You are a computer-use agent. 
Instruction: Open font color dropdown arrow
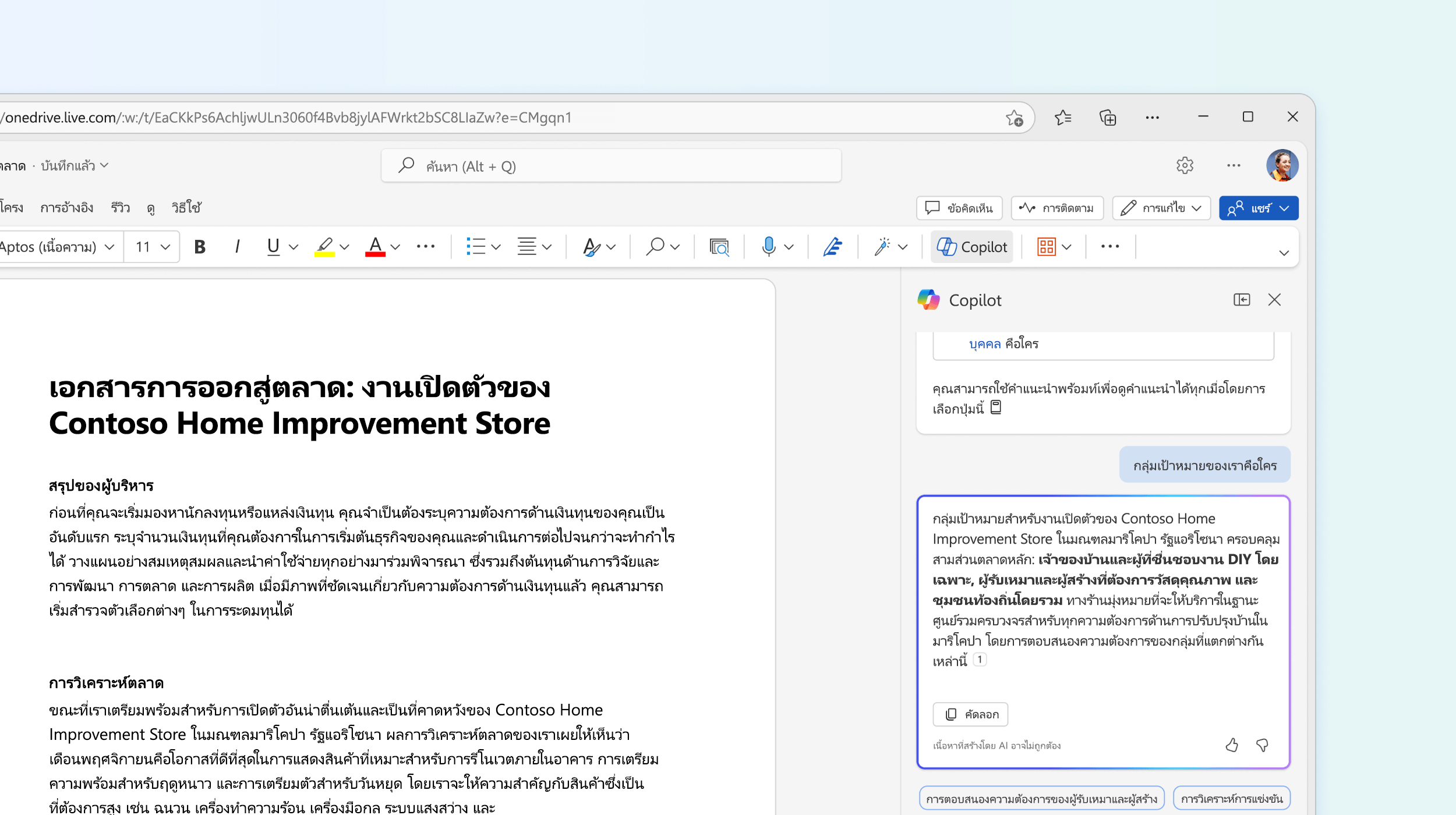(x=395, y=247)
